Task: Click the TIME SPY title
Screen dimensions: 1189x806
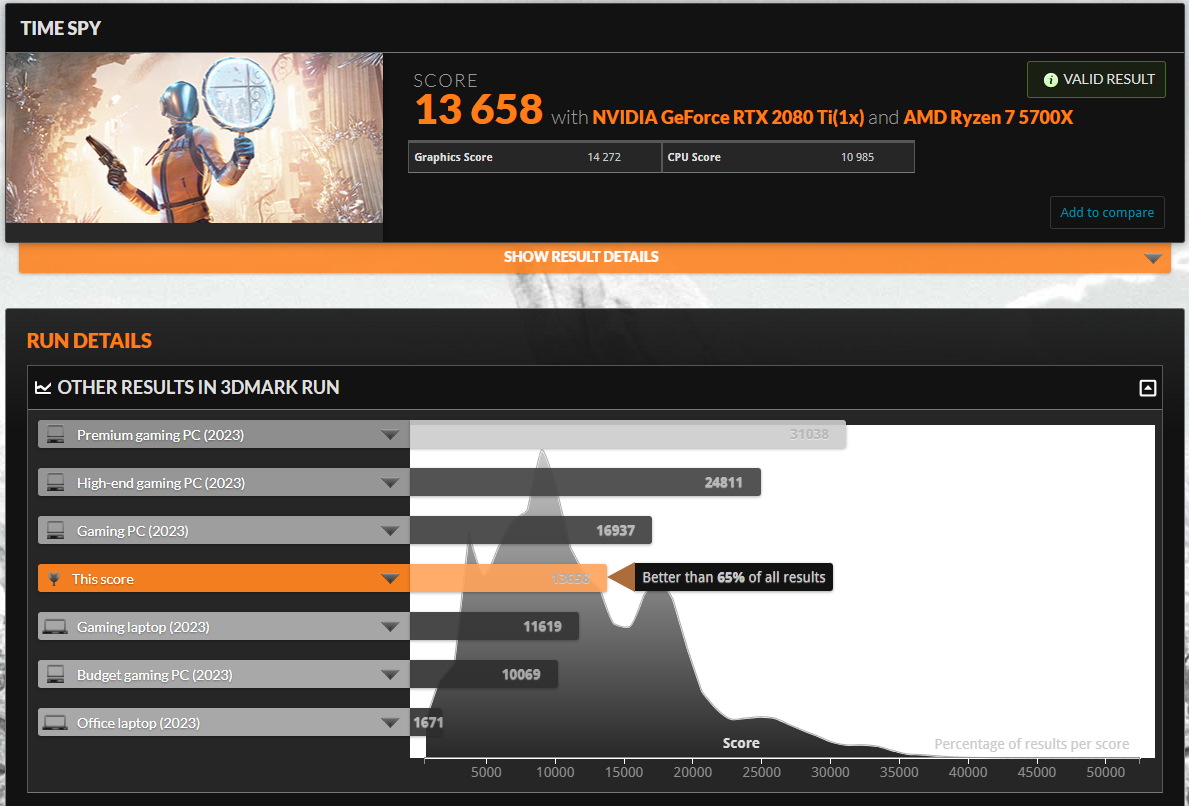Action: (x=61, y=28)
